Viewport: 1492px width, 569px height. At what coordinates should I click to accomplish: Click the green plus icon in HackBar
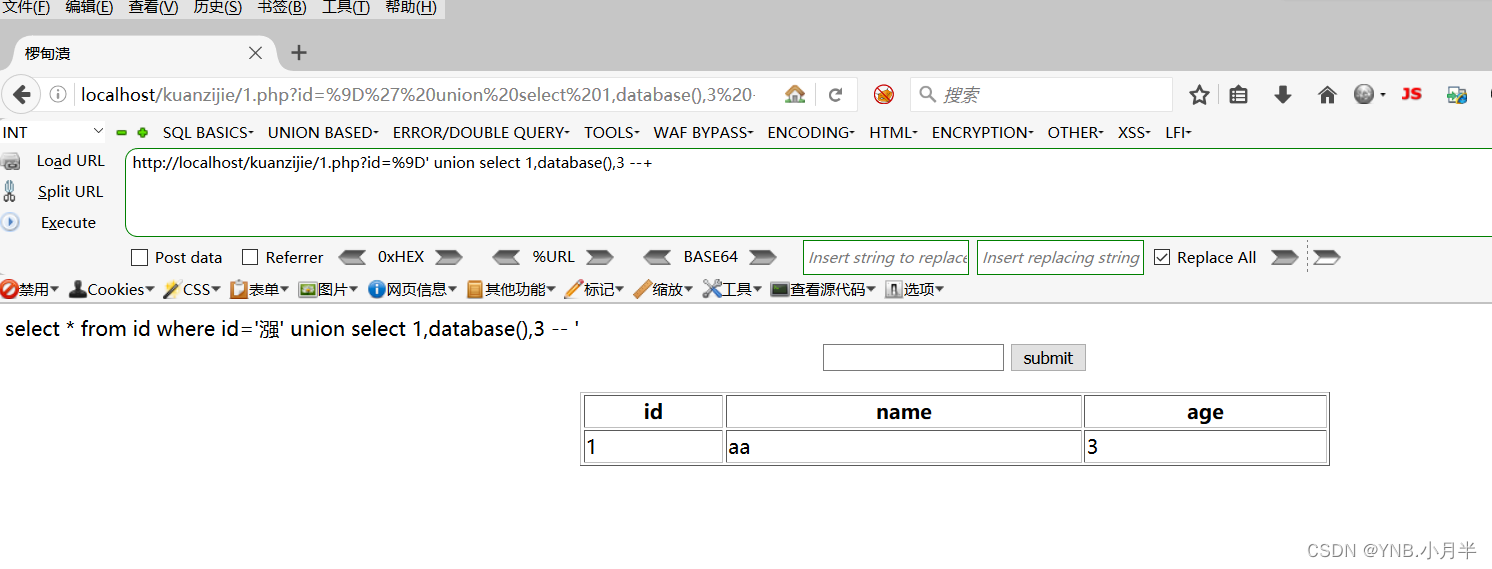point(142,132)
